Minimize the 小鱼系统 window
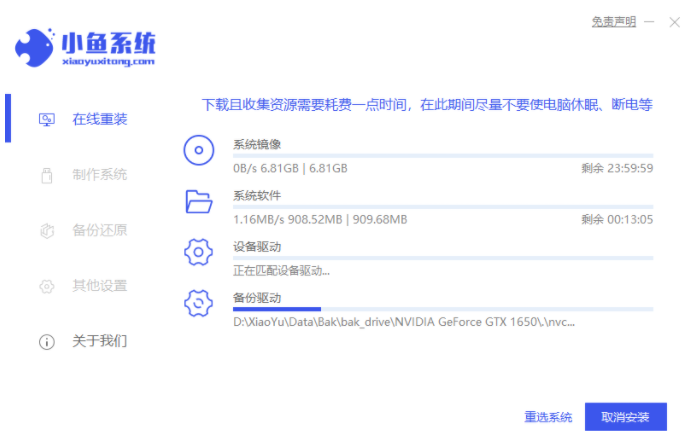The width and height of the screenshot is (681, 431). 649,21
